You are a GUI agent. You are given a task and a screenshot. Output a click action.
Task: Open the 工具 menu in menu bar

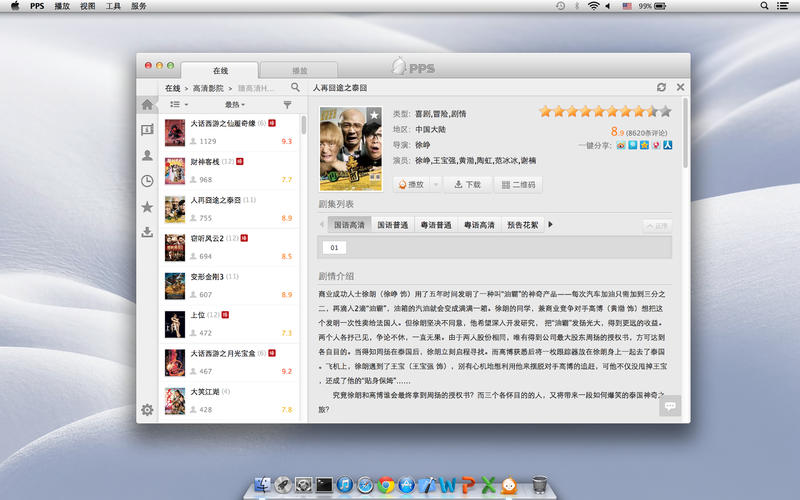(113, 6)
